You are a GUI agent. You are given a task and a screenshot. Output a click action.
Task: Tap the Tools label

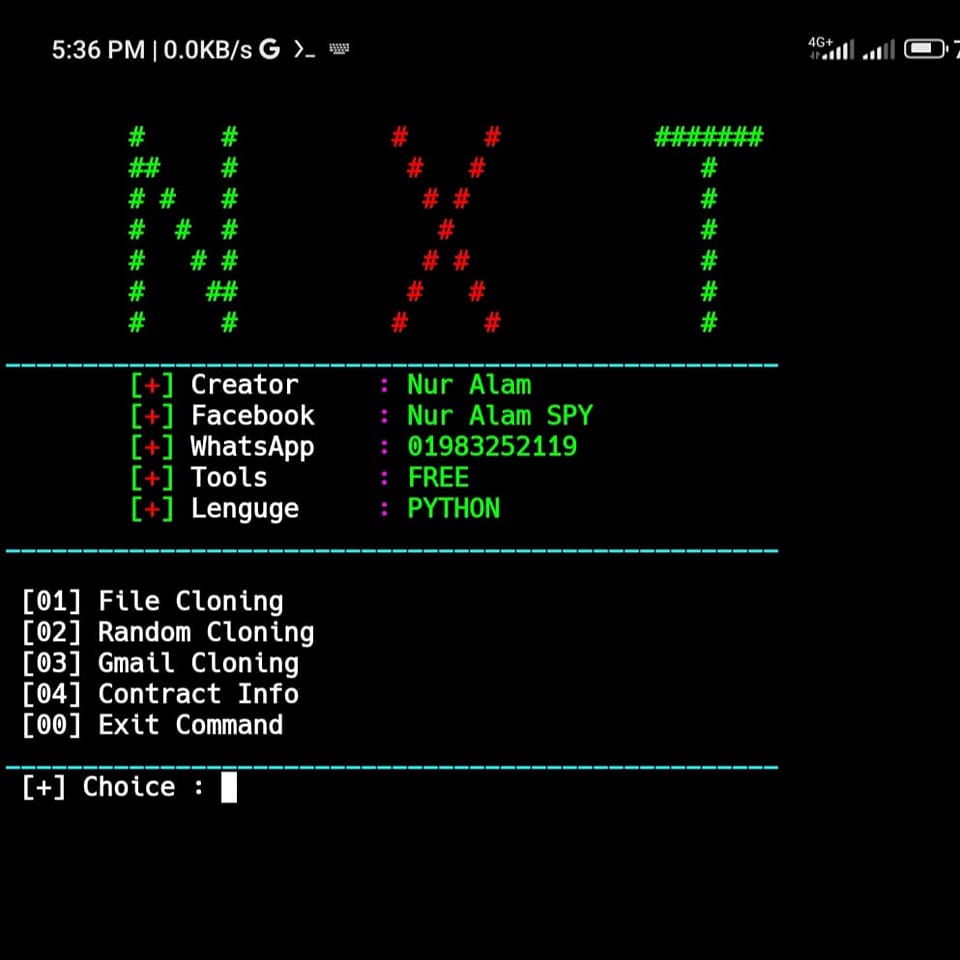point(229,478)
